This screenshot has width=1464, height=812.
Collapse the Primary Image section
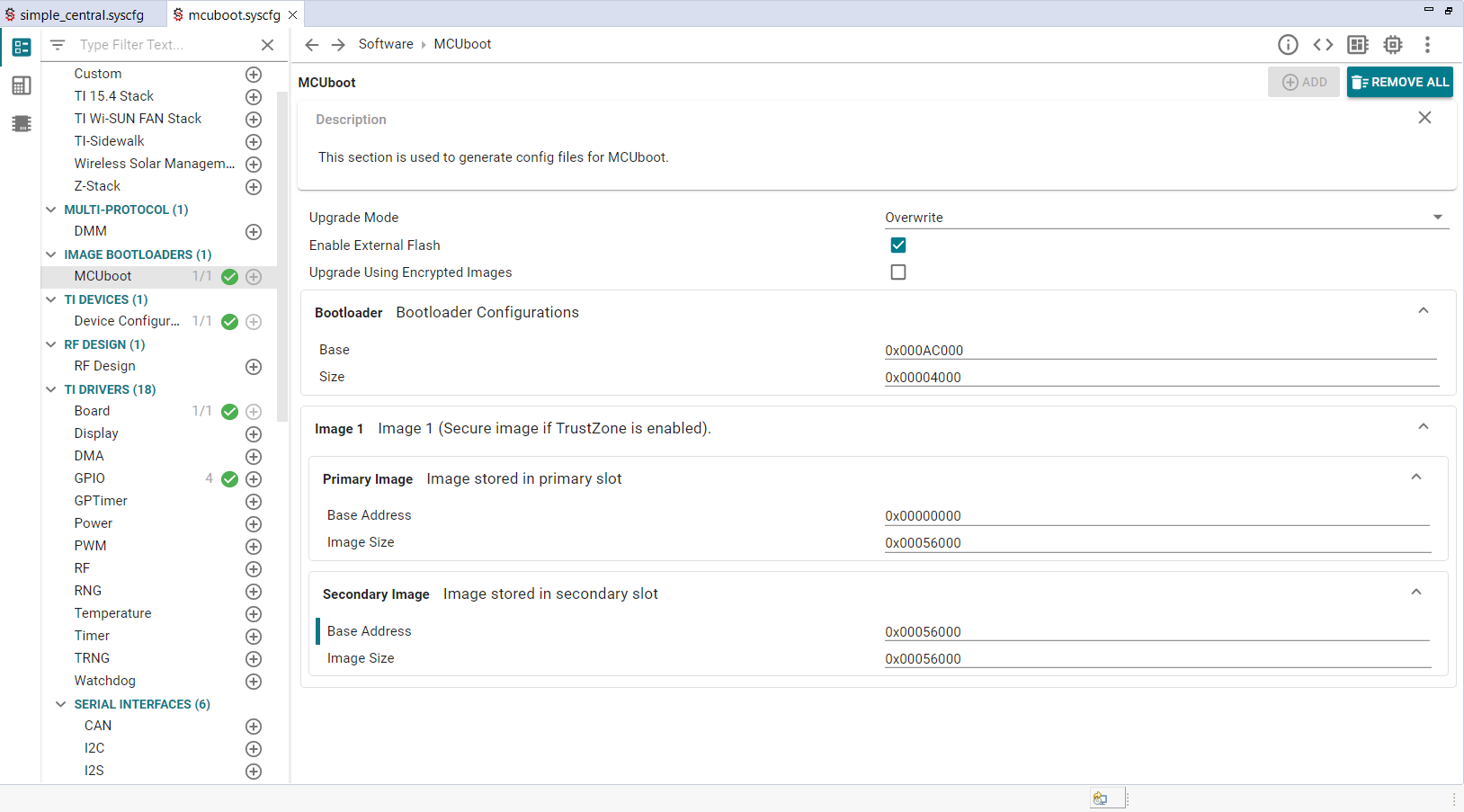point(1415,477)
